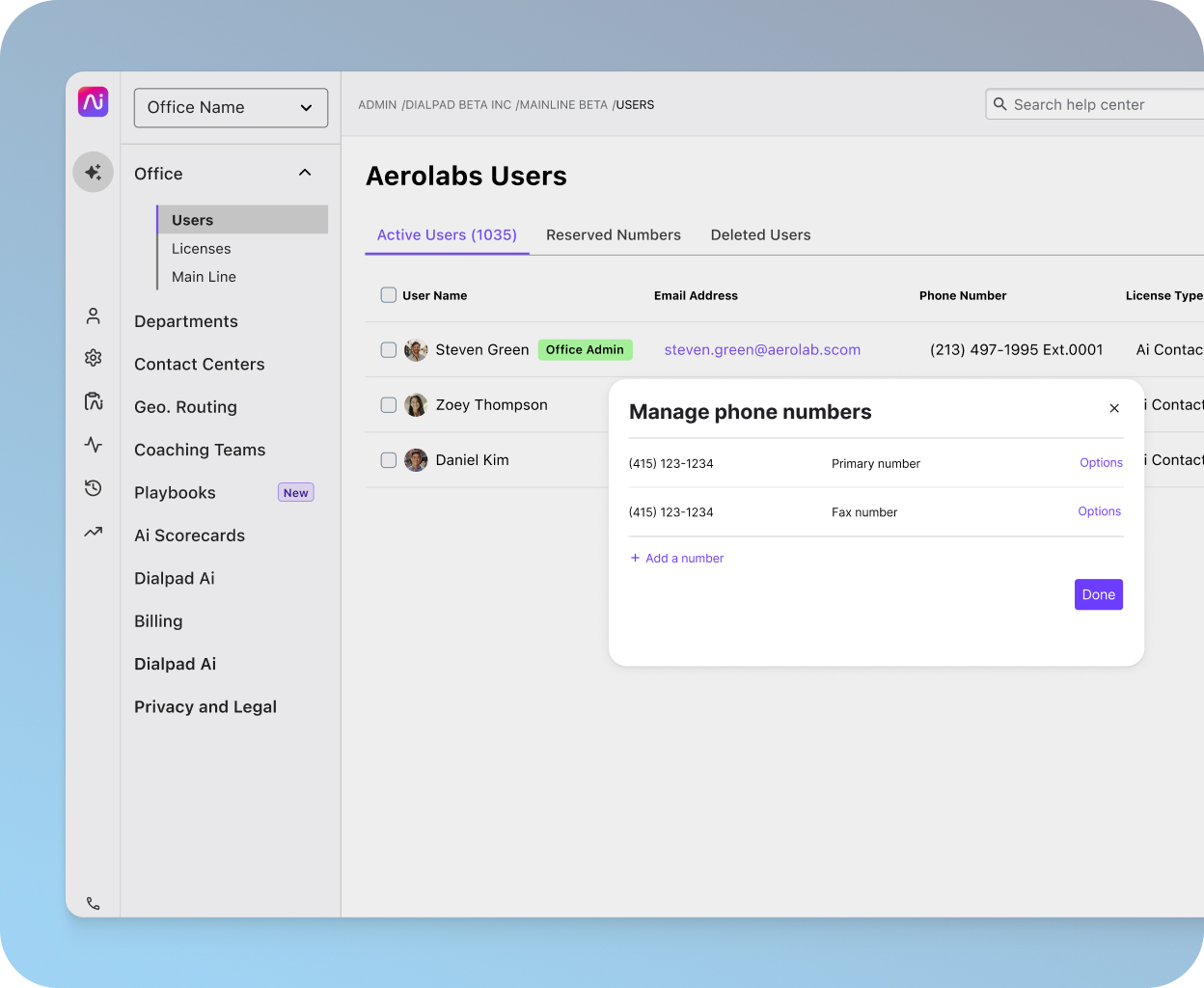Screen dimensions: 1204x988
Task: Collapse the Office section chevron
Action: 305,173
